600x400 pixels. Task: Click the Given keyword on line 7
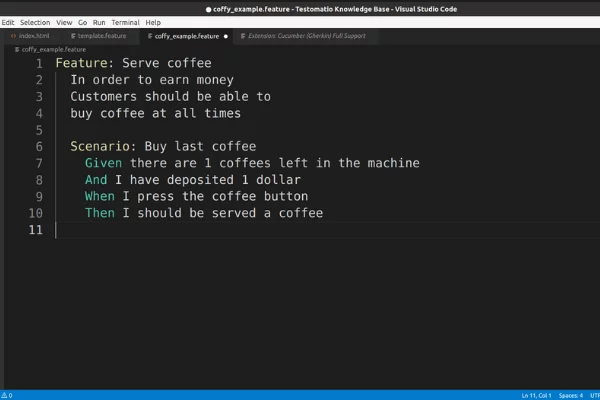click(104, 163)
